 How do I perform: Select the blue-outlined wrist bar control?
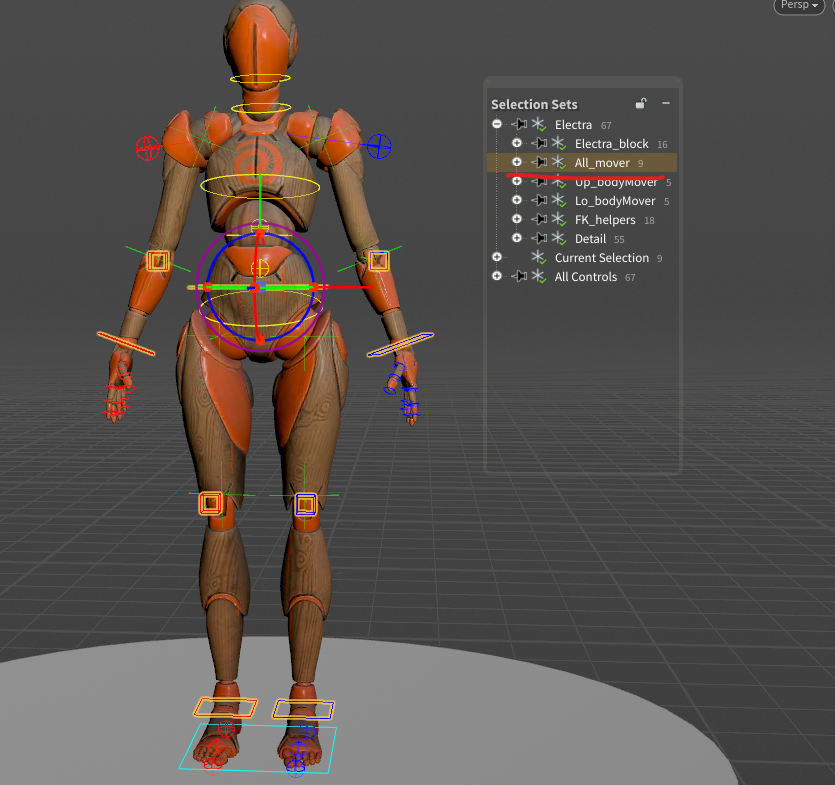pos(400,345)
